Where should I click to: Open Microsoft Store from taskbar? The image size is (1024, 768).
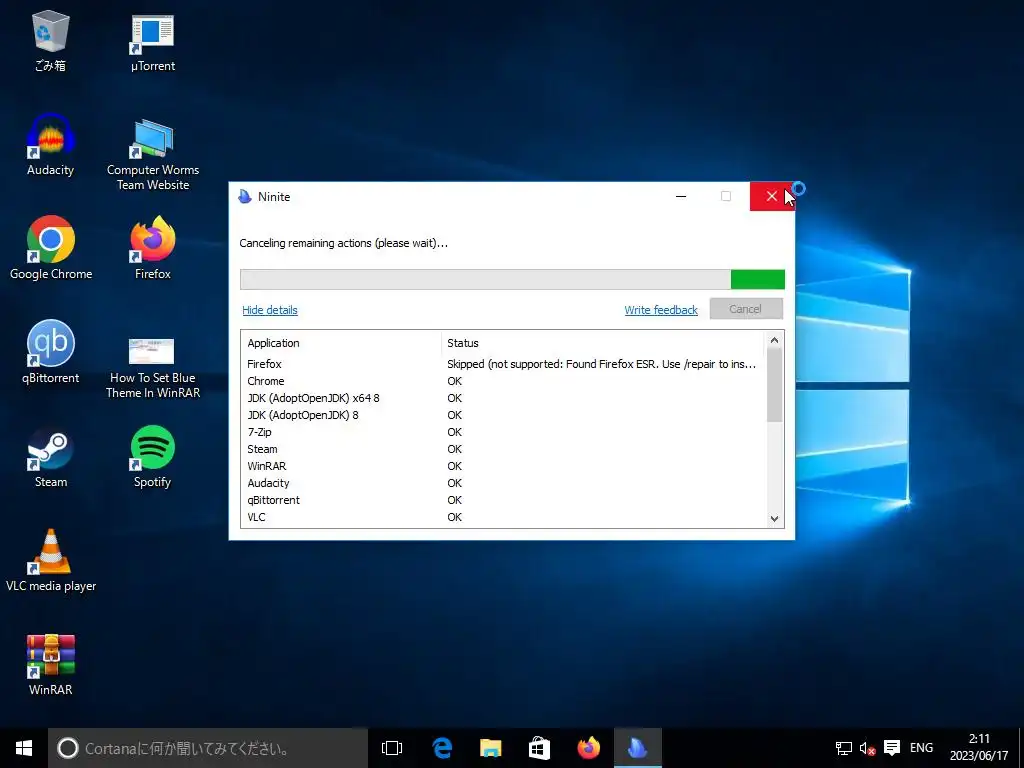539,748
